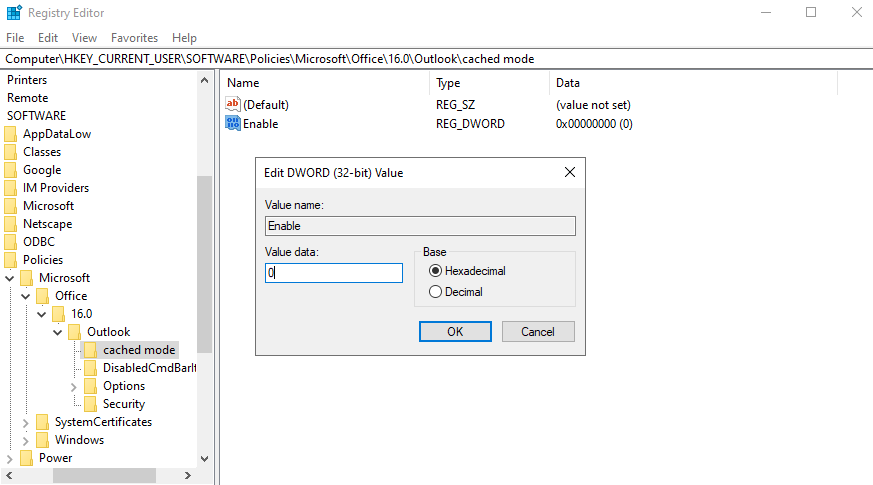Open the Edit menu

[x=48, y=38]
